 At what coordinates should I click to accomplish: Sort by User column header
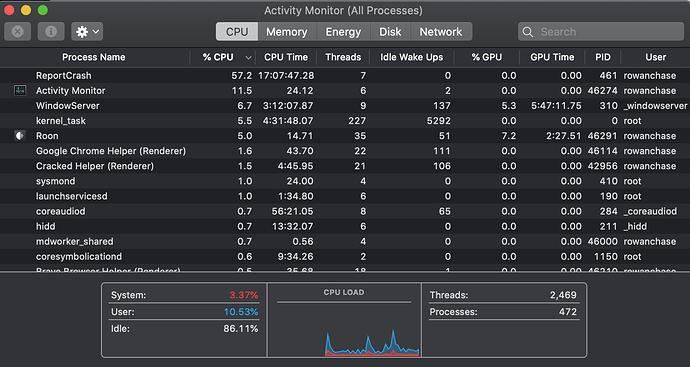[656, 57]
